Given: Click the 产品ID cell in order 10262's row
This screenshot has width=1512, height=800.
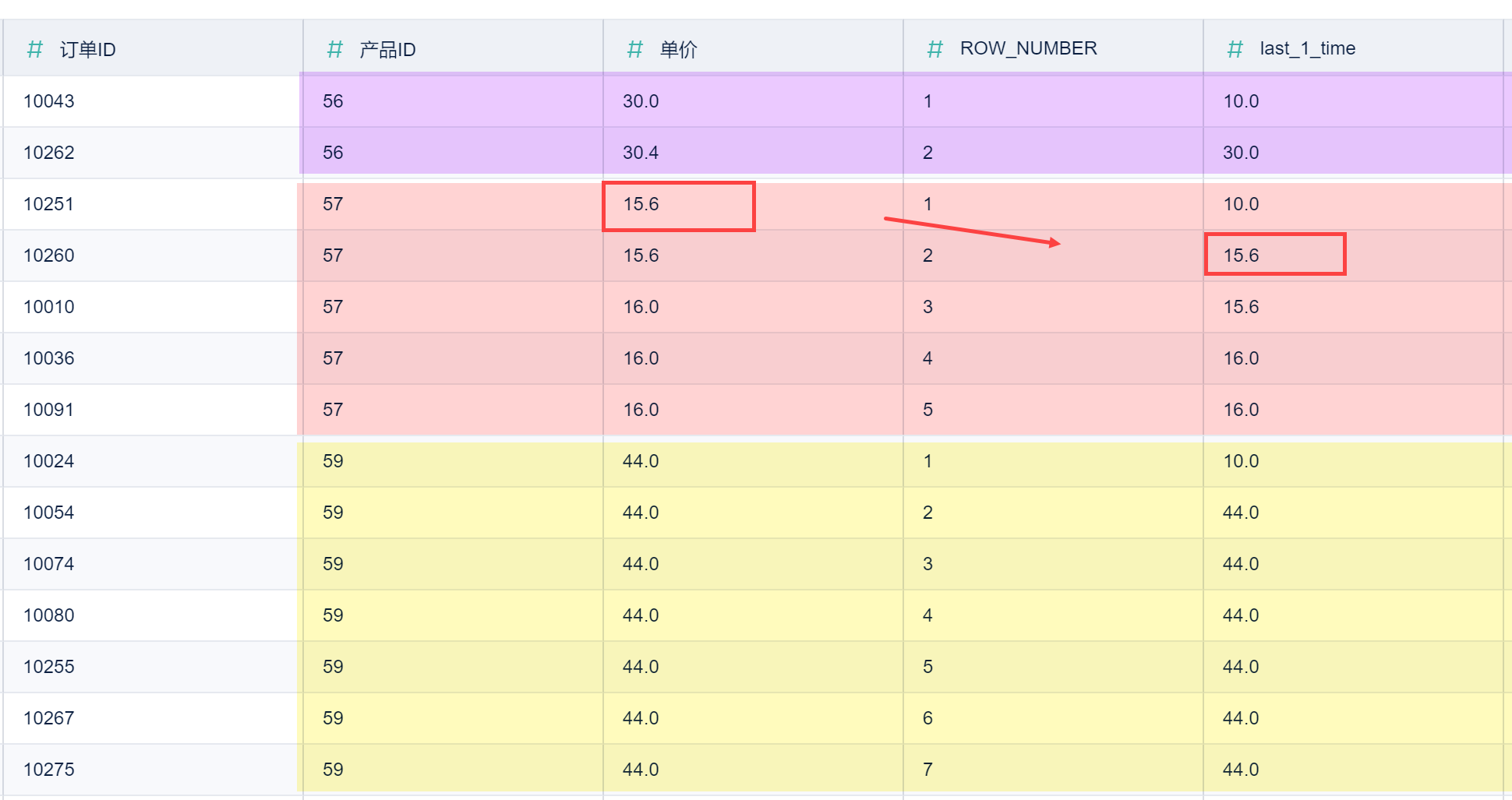Looking at the screenshot, I should (333, 153).
